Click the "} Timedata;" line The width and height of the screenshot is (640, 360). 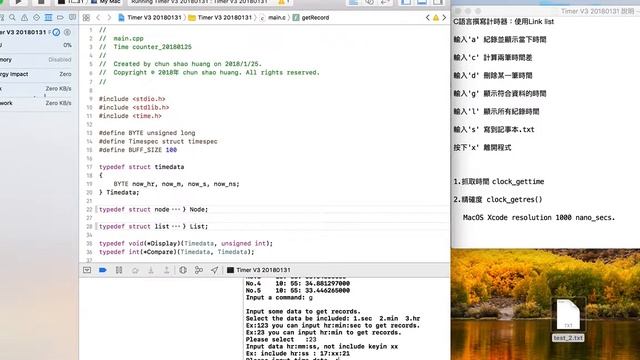(119, 192)
